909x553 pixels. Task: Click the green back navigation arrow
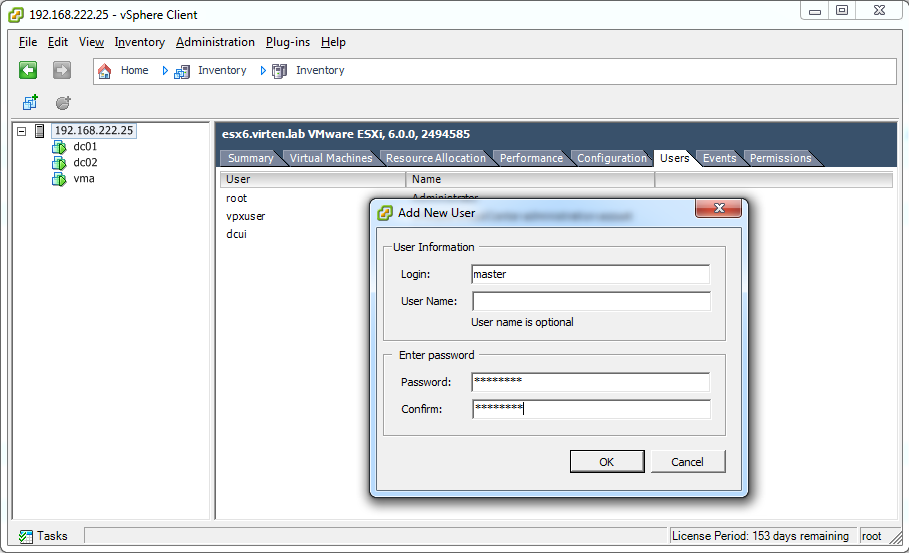(x=28, y=70)
